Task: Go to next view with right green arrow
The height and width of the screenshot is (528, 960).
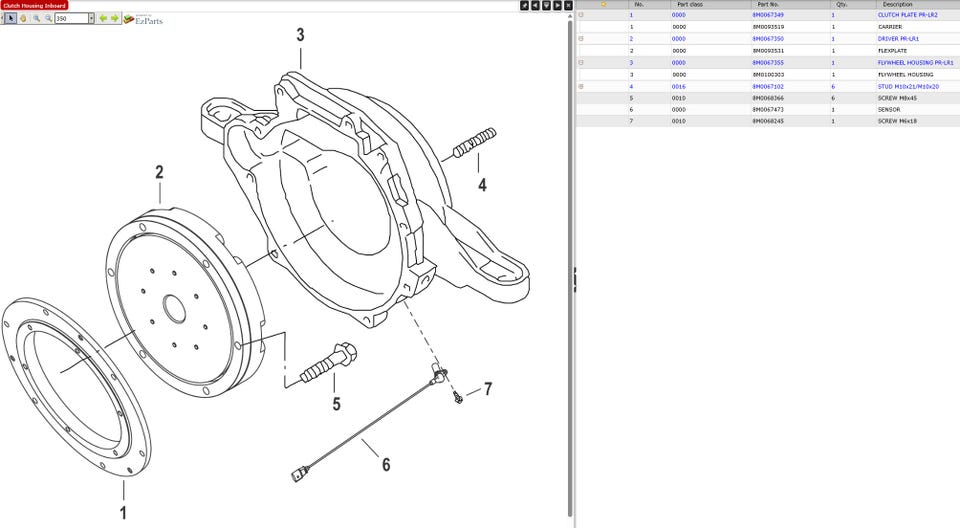Action: tap(114, 18)
